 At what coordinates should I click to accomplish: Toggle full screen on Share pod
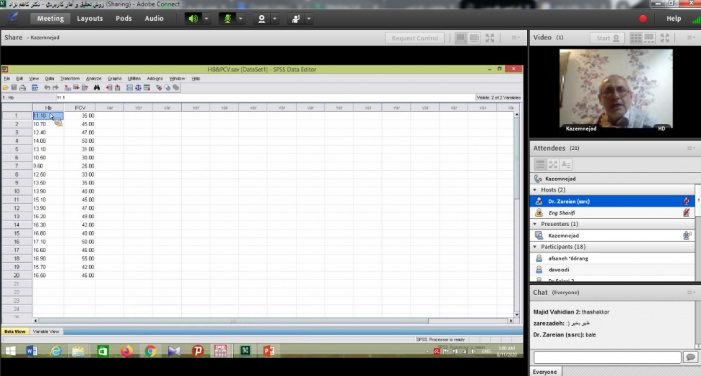click(490, 38)
